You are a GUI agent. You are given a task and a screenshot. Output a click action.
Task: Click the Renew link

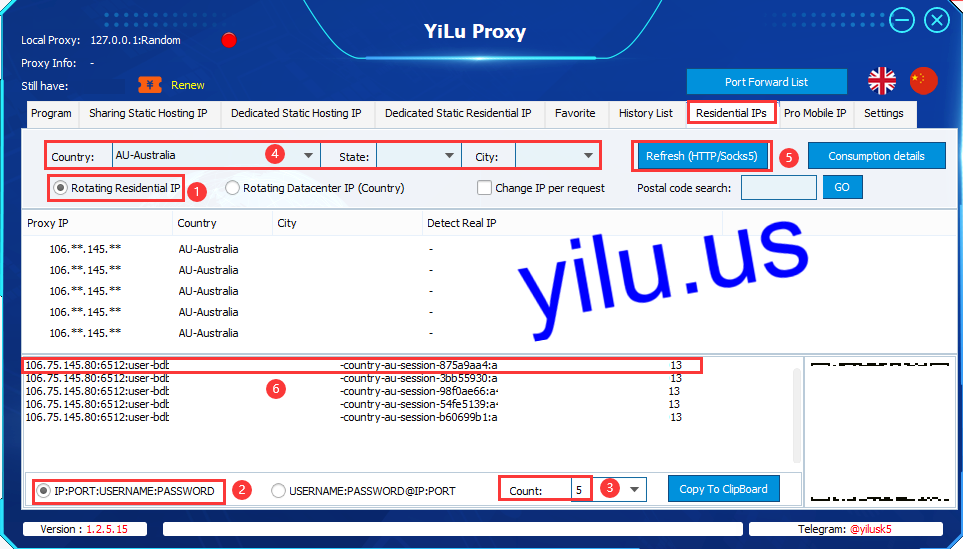tap(187, 85)
